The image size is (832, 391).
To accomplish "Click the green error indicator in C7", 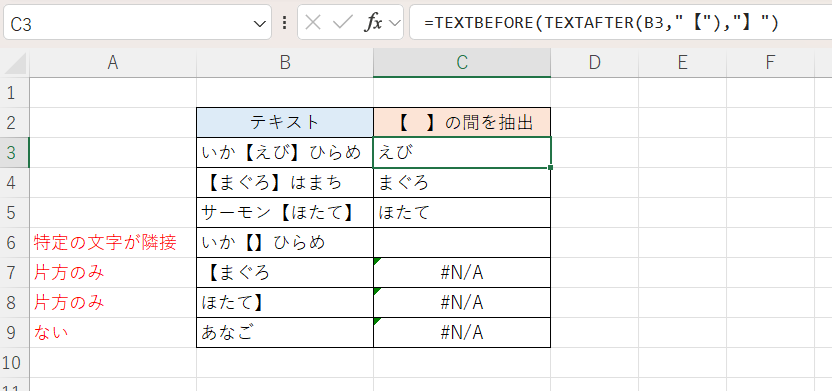I will 377,261.
